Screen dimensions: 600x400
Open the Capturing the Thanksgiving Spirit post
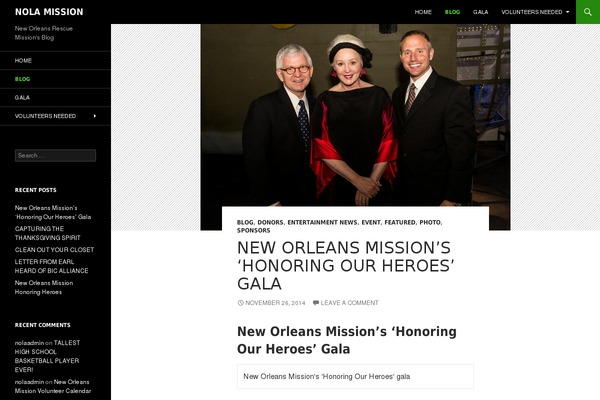pyautogui.click(x=47, y=233)
